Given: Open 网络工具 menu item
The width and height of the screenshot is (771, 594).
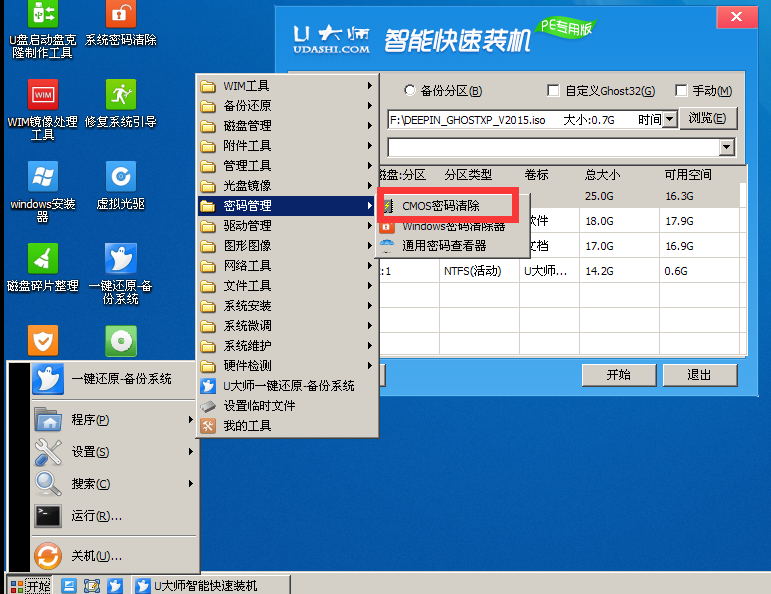Looking at the screenshot, I should [x=288, y=266].
